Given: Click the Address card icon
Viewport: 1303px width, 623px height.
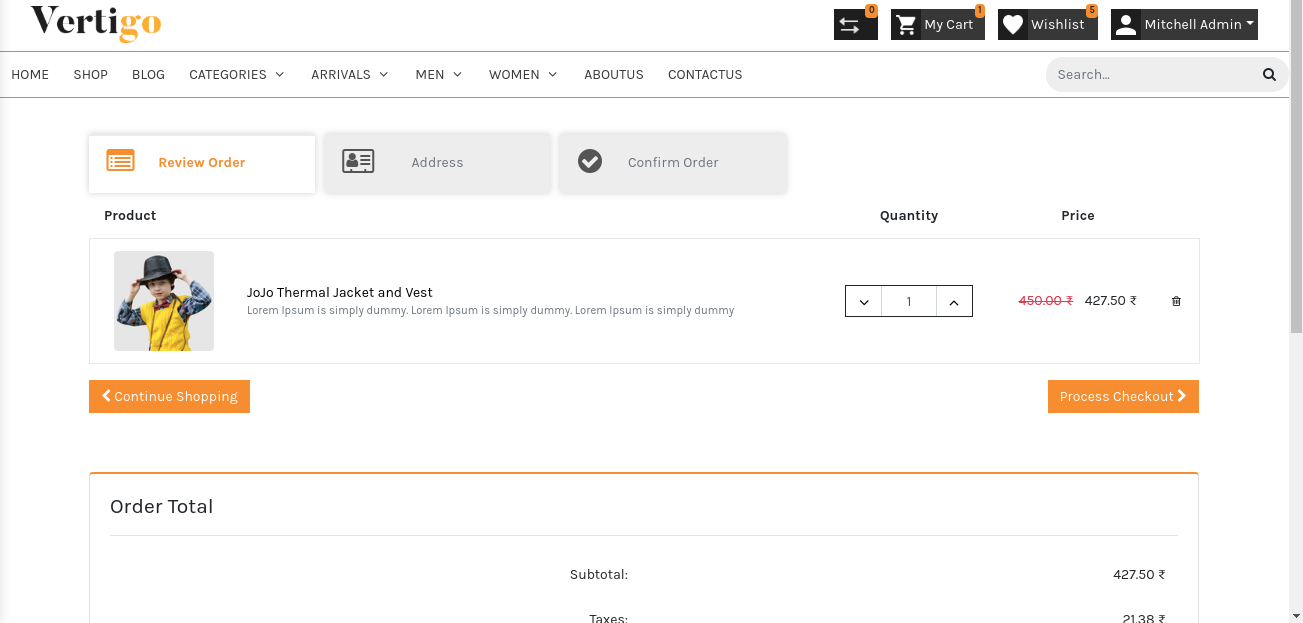Looking at the screenshot, I should (358, 161).
